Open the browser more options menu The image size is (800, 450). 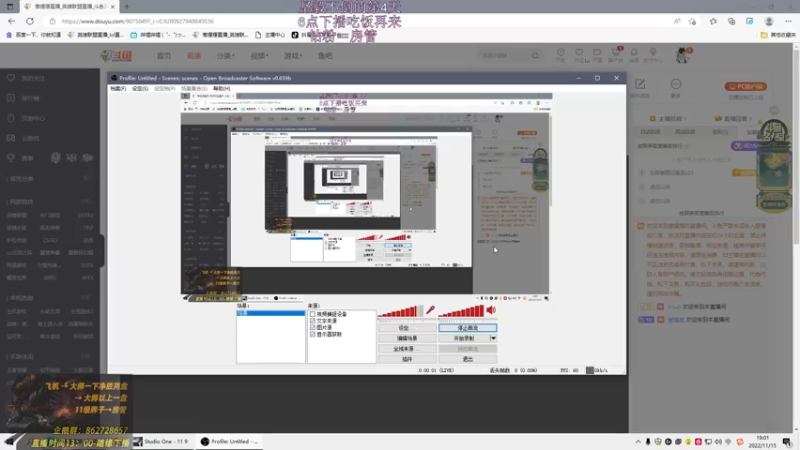click(788, 21)
